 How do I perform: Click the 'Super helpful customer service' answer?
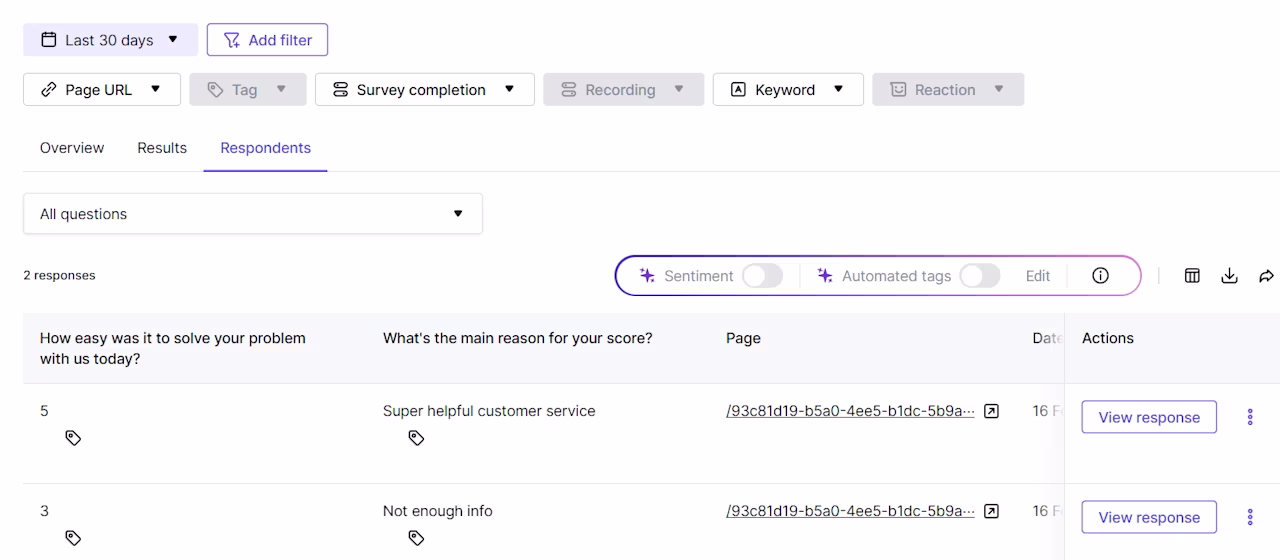[x=489, y=411]
